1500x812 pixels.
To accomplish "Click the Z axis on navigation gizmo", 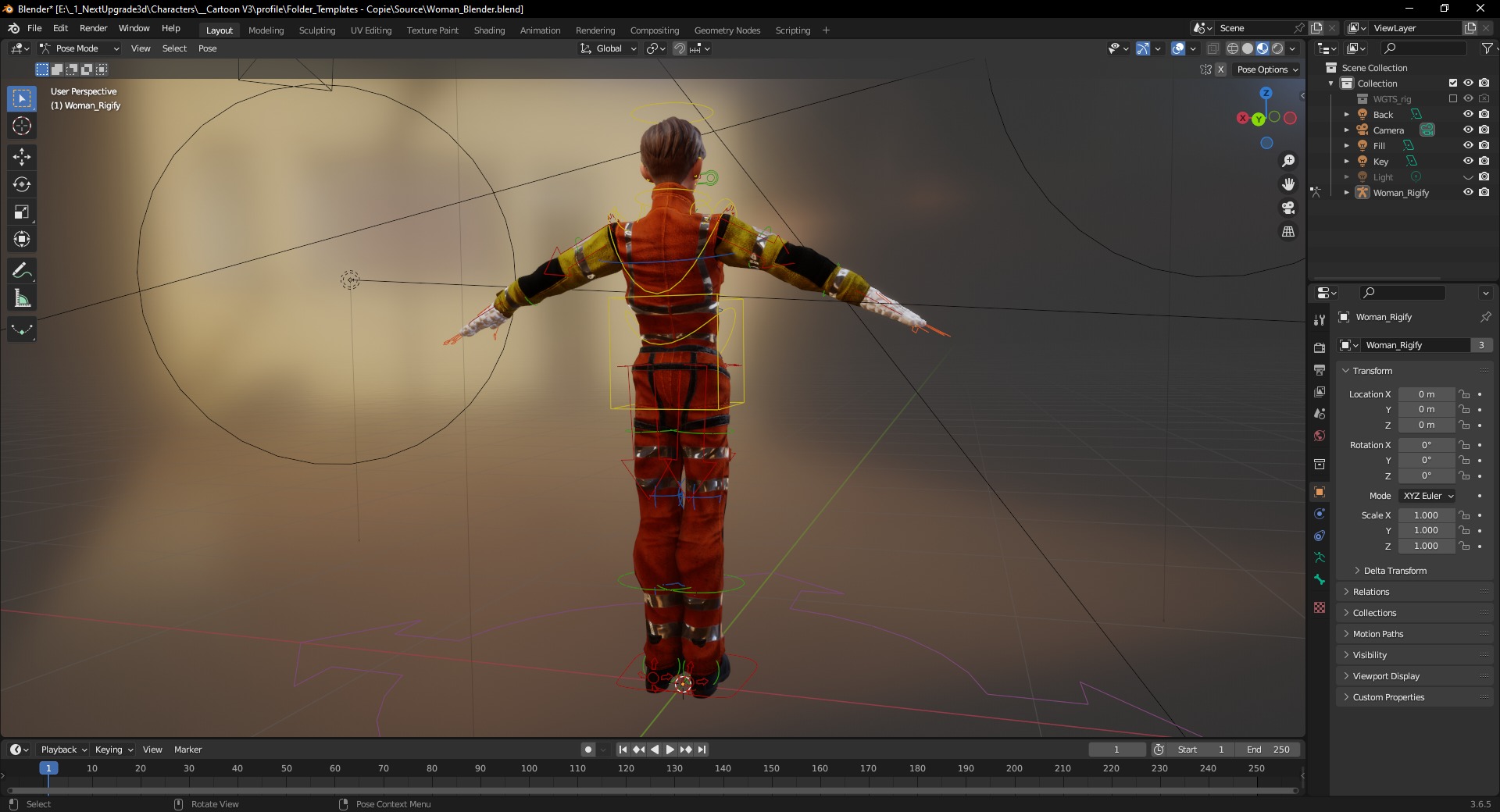I will coord(1266,93).
